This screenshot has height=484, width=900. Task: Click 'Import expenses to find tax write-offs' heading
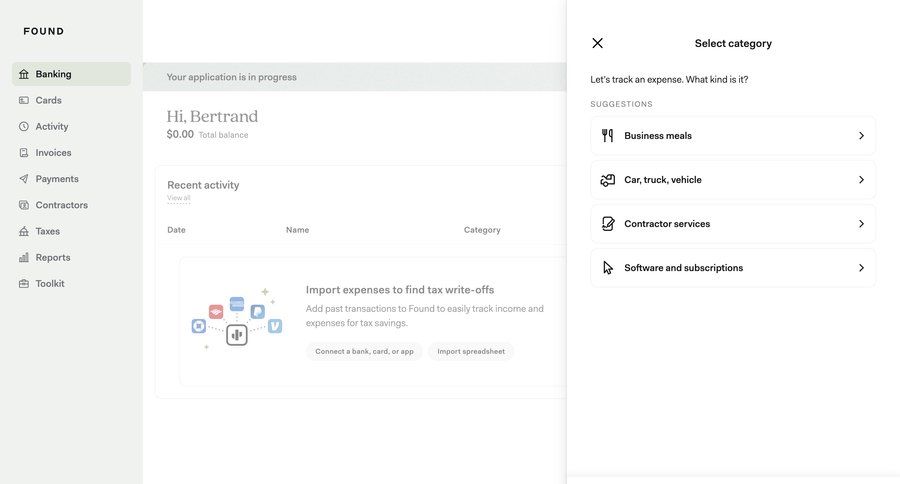pos(400,290)
